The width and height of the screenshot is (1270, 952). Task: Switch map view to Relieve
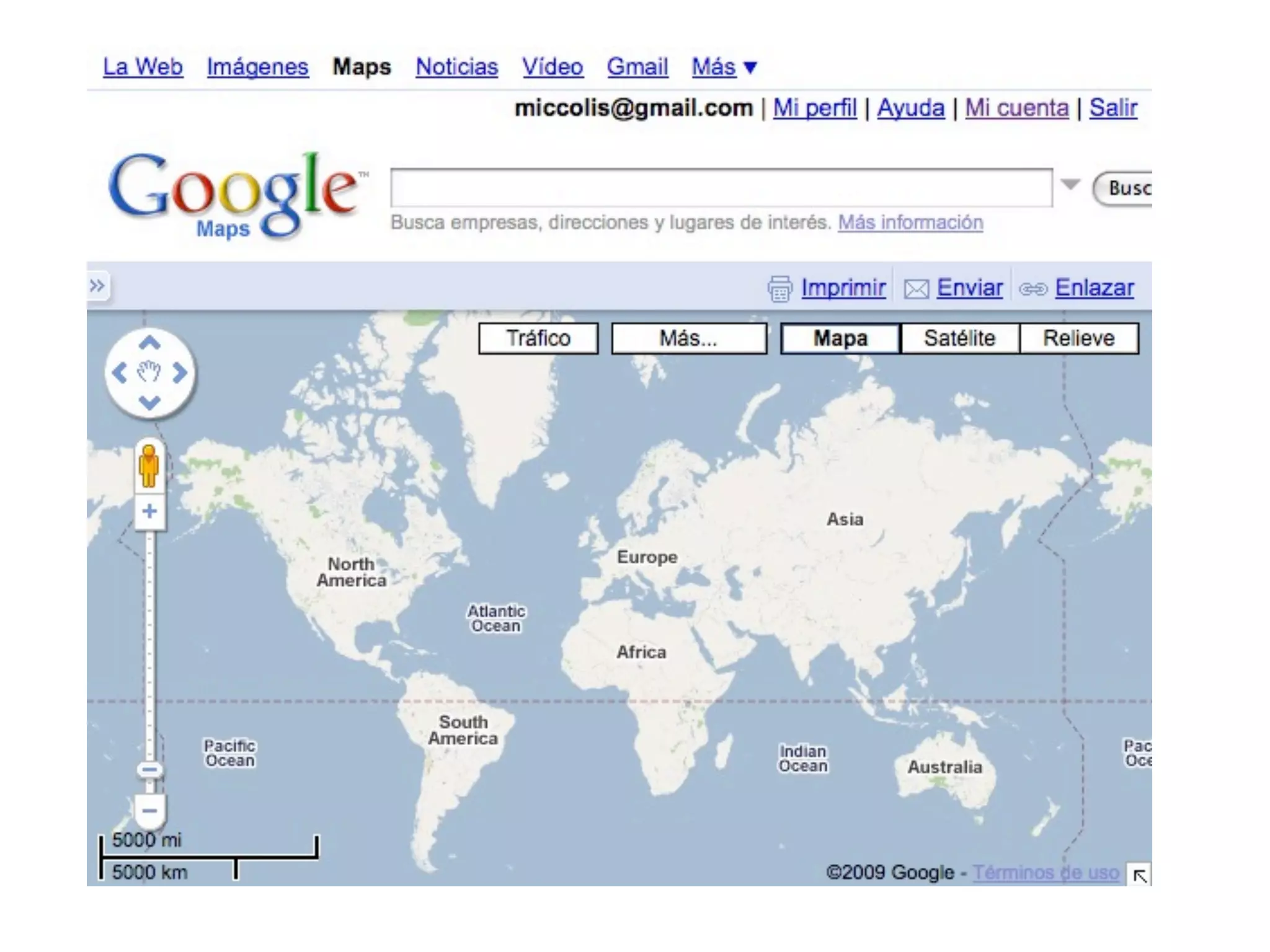[1078, 338]
